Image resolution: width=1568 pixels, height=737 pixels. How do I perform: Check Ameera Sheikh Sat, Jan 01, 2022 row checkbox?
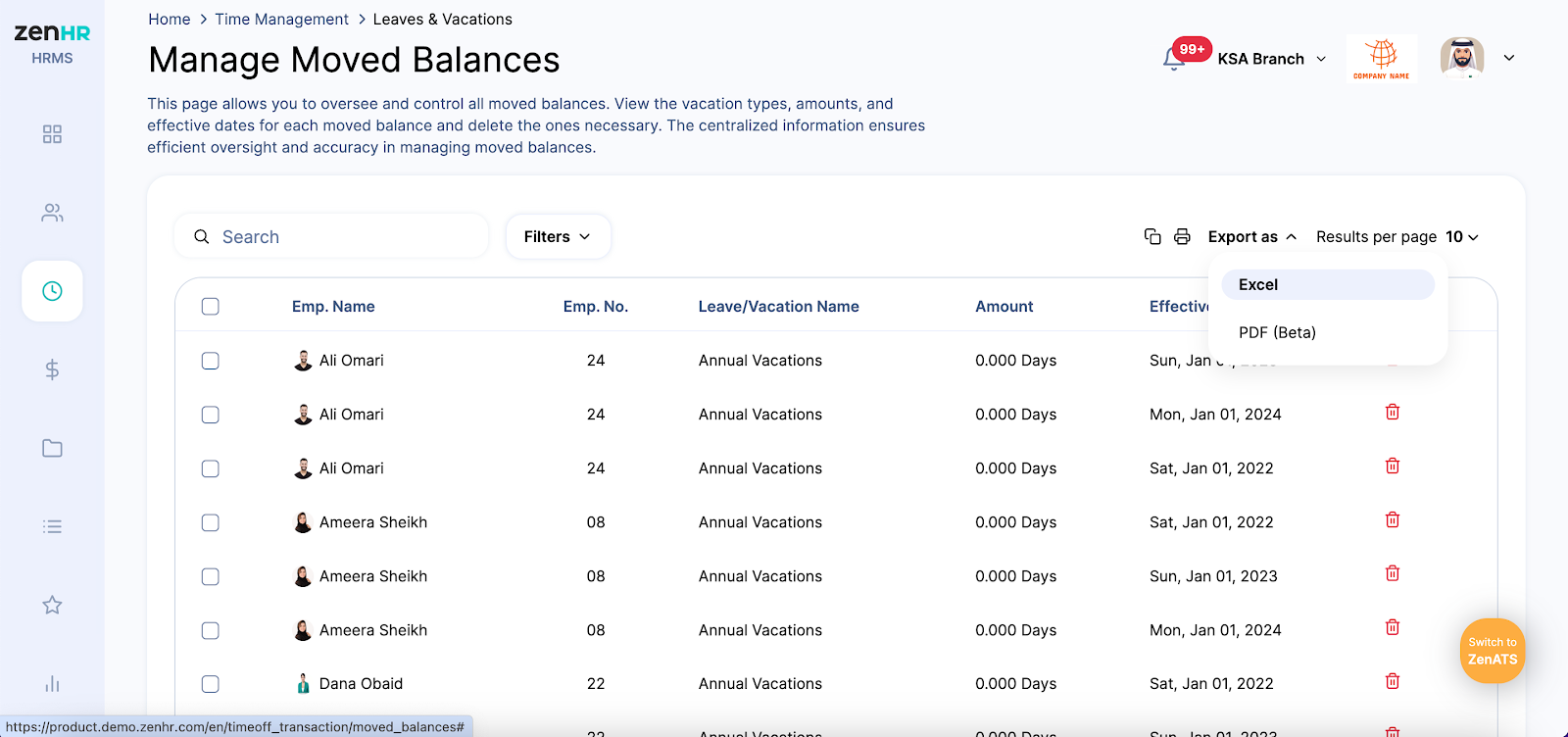(210, 522)
